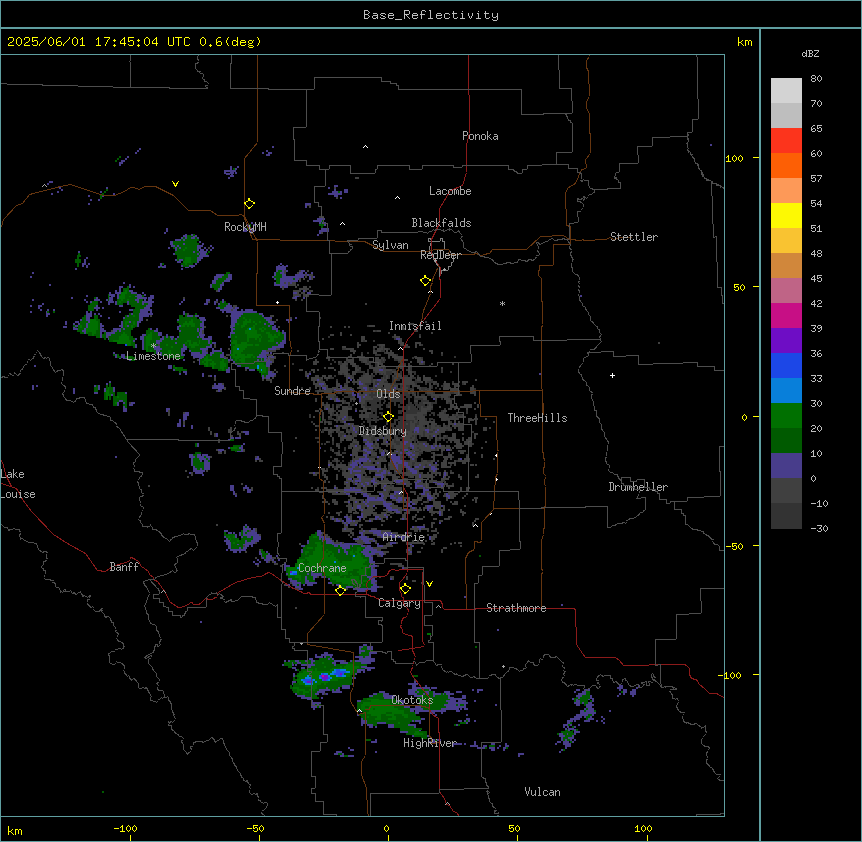Click the Sundre town label

click(x=292, y=391)
